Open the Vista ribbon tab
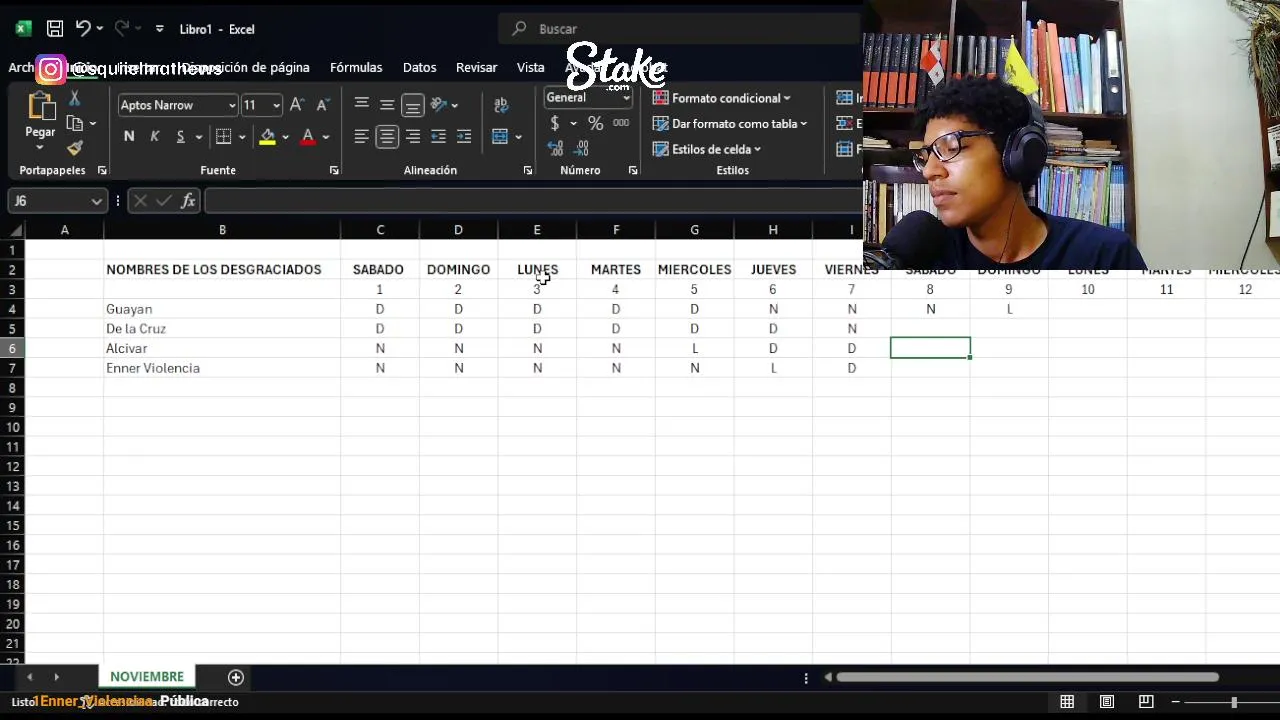This screenshot has width=1280, height=720. click(530, 67)
